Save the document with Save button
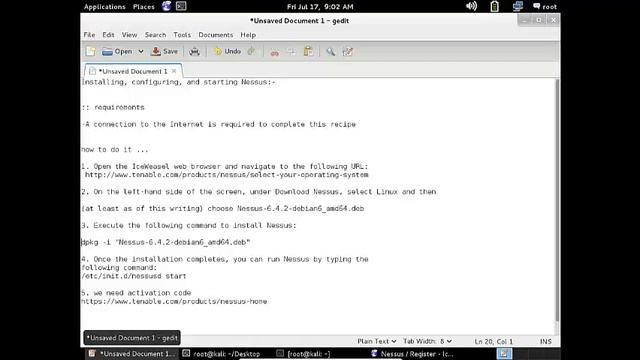 (164, 51)
